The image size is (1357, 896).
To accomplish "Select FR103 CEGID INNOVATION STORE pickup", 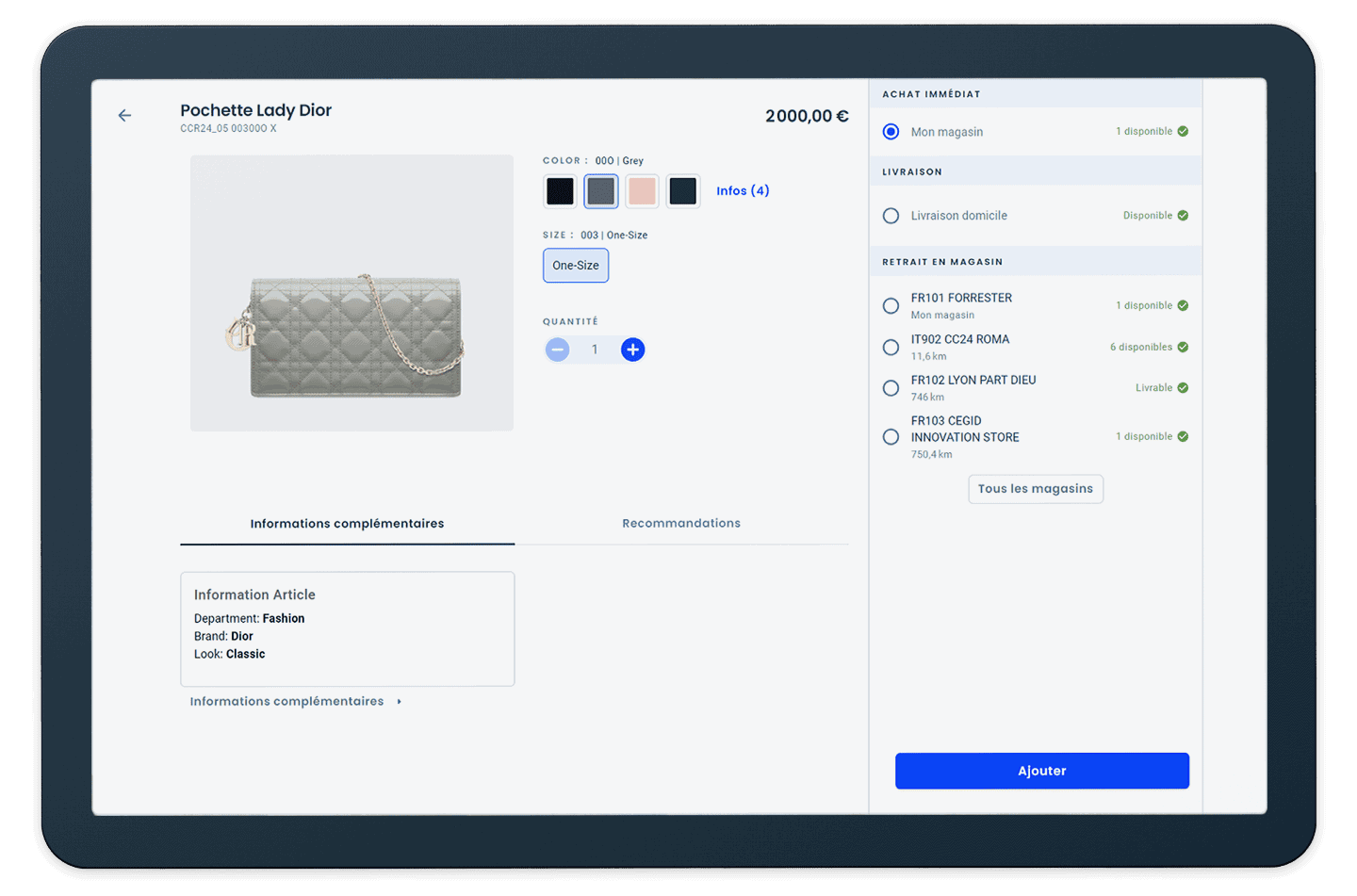I will 891,437.
